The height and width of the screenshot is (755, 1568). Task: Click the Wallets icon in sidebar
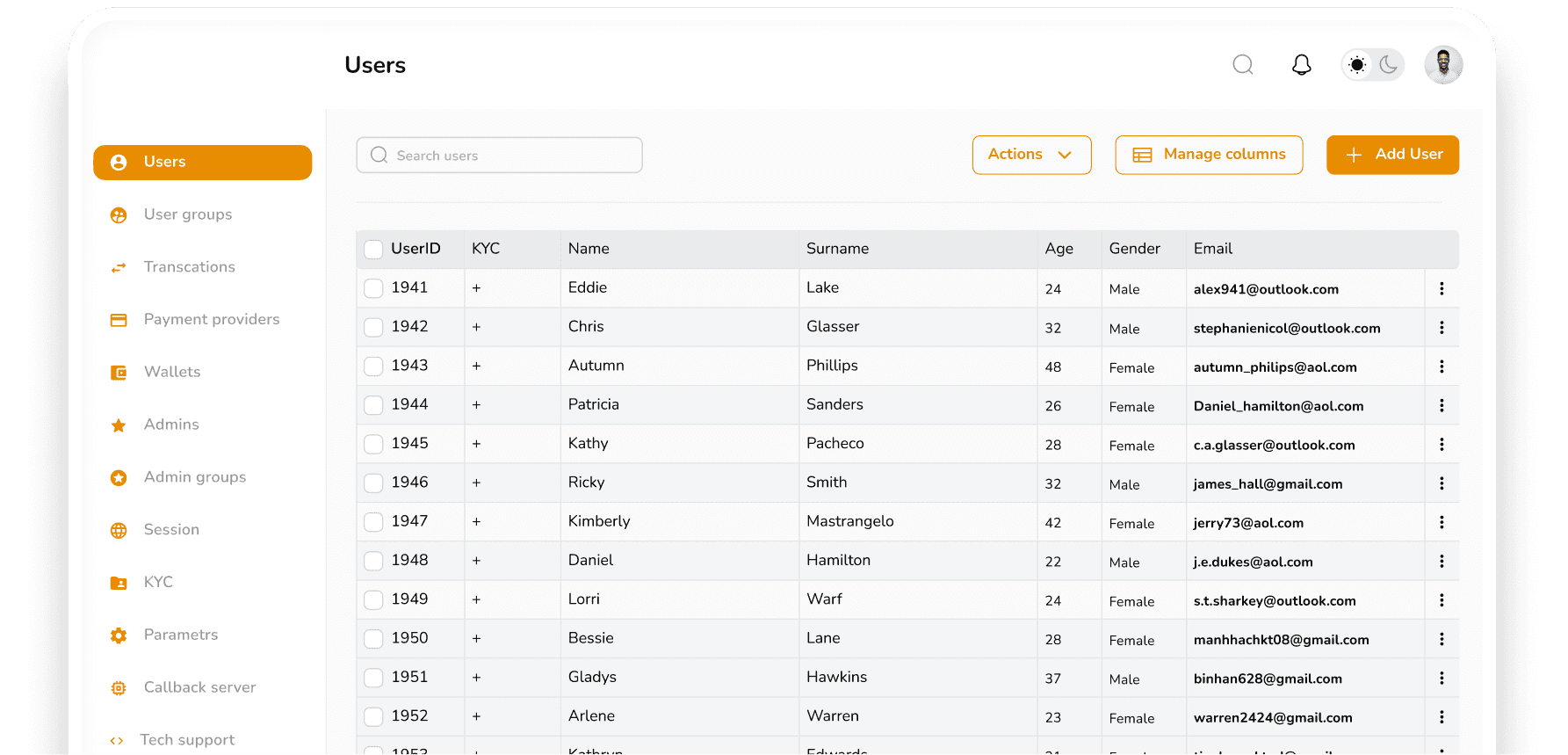[x=119, y=373]
